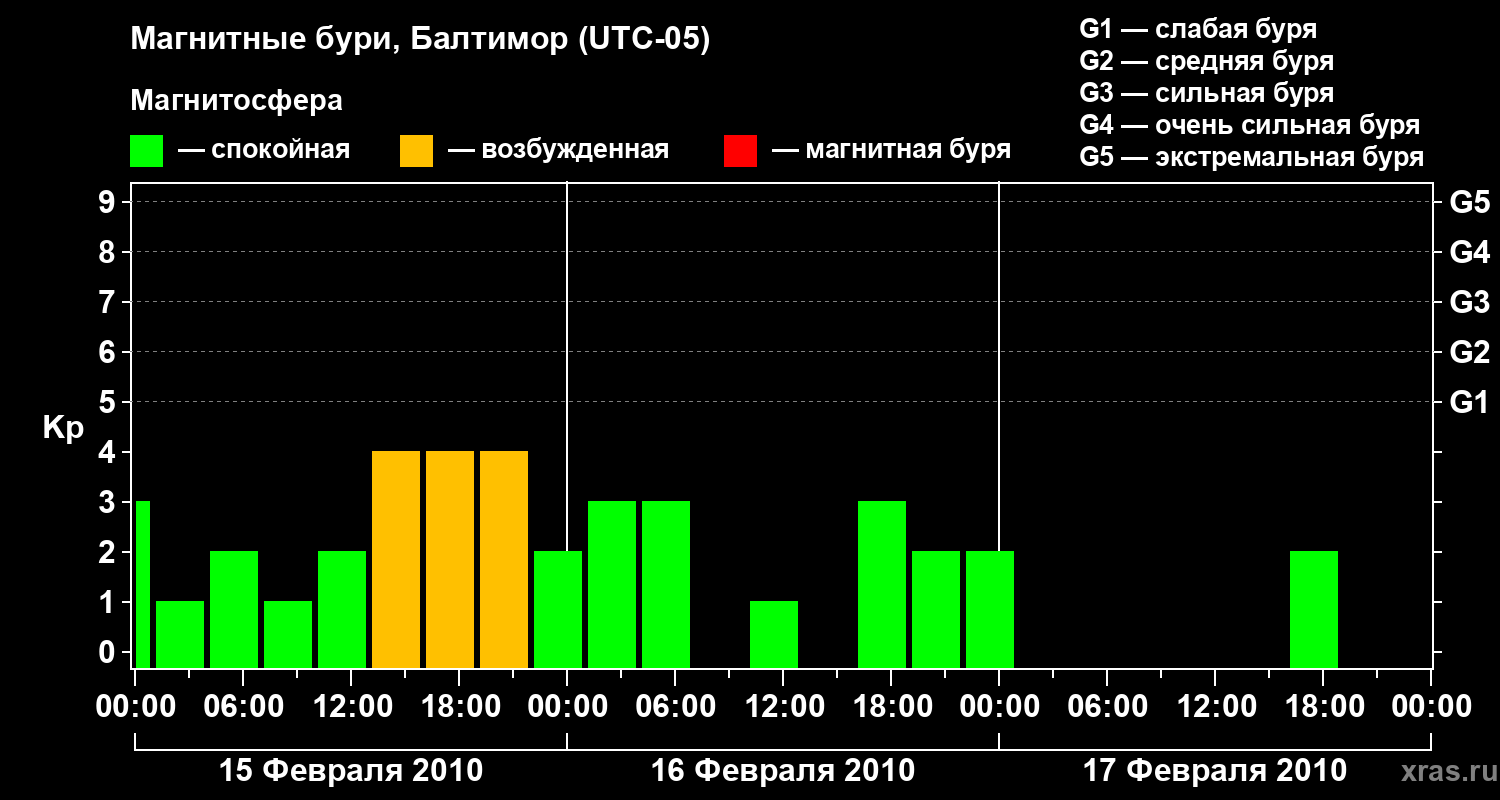
Task: Click the green Kp 2 bar at 06:00 on 15 February
Action: (234, 609)
